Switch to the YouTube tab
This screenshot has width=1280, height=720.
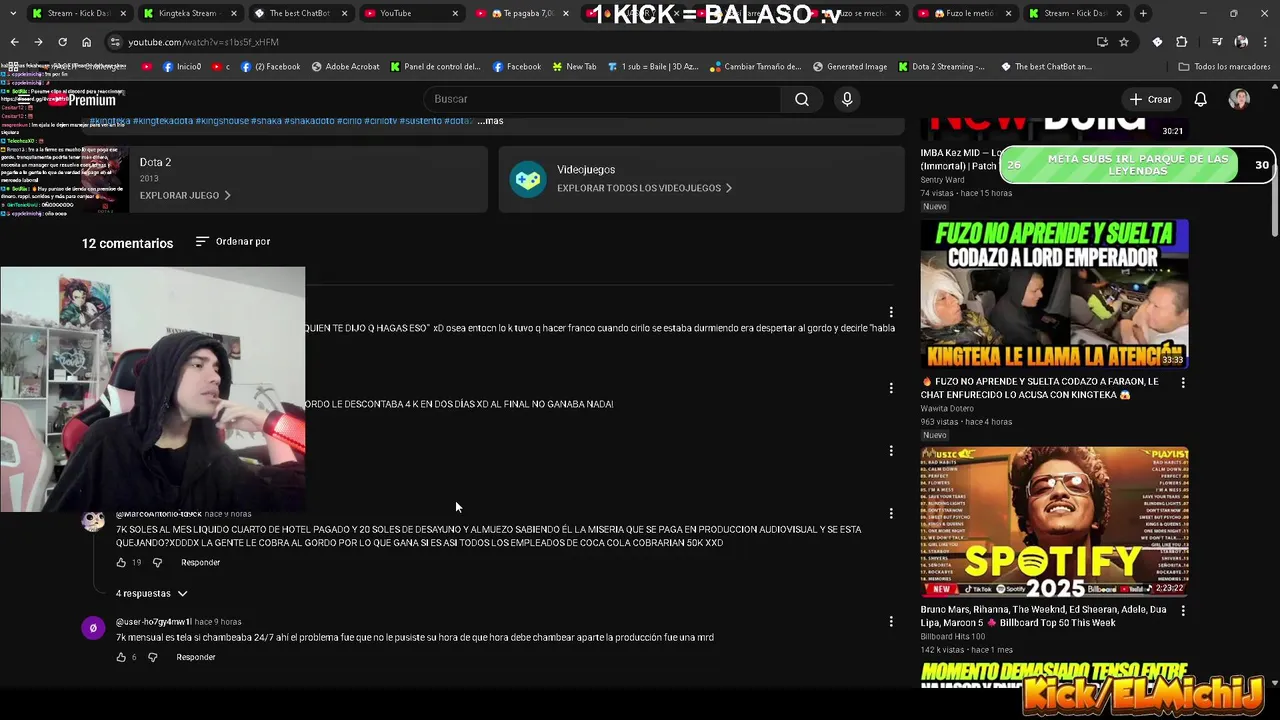coord(410,13)
